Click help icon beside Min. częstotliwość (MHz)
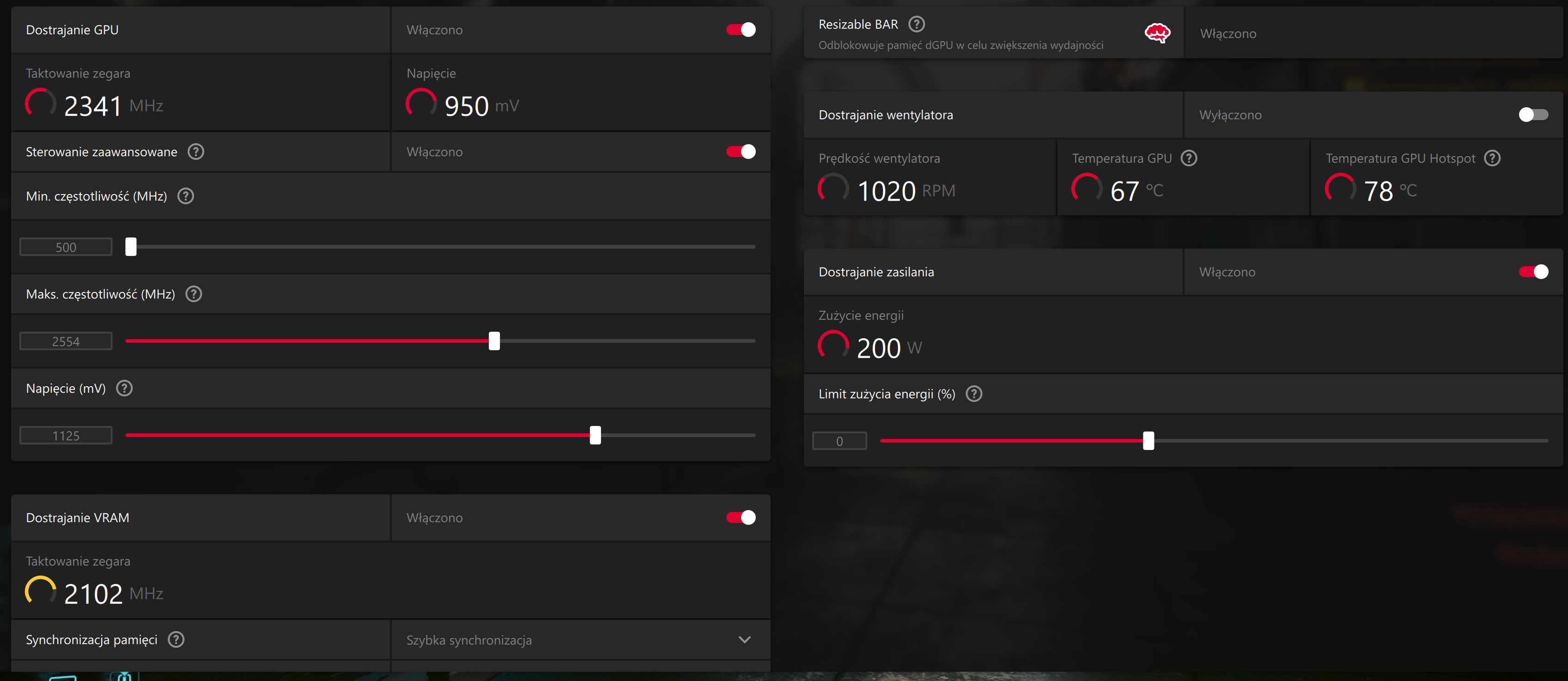Image resolution: width=1568 pixels, height=681 pixels. [x=186, y=196]
